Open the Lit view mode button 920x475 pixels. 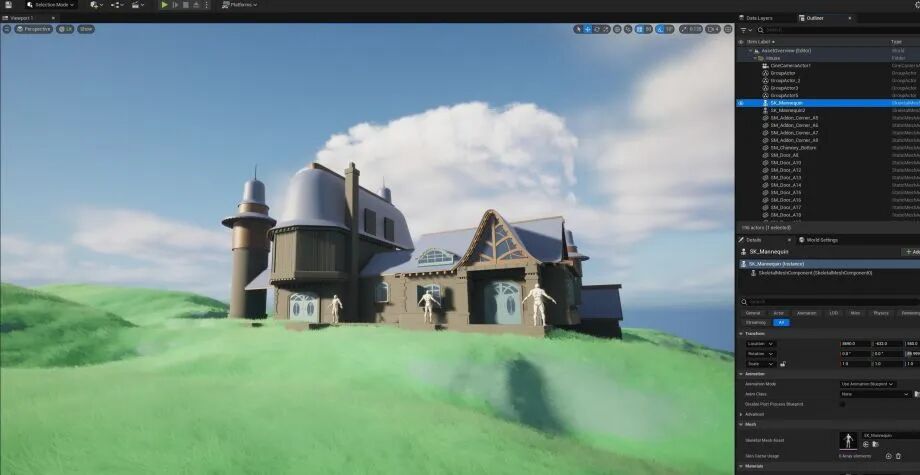click(x=65, y=29)
